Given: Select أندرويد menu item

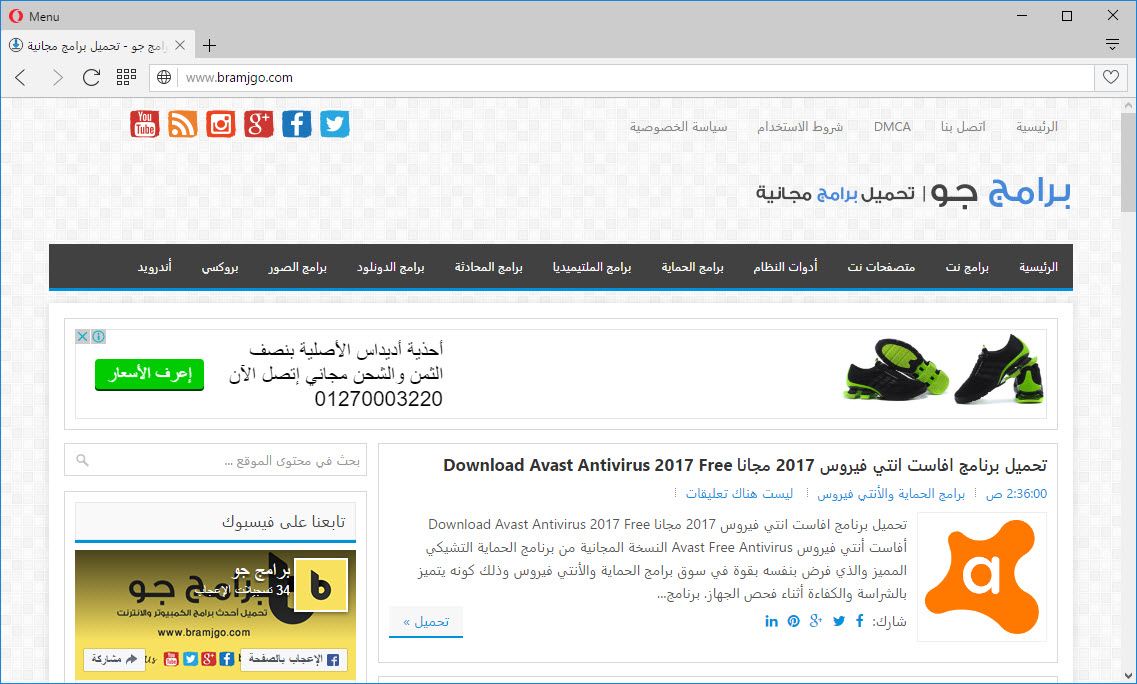Looking at the screenshot, I should 154,267.
